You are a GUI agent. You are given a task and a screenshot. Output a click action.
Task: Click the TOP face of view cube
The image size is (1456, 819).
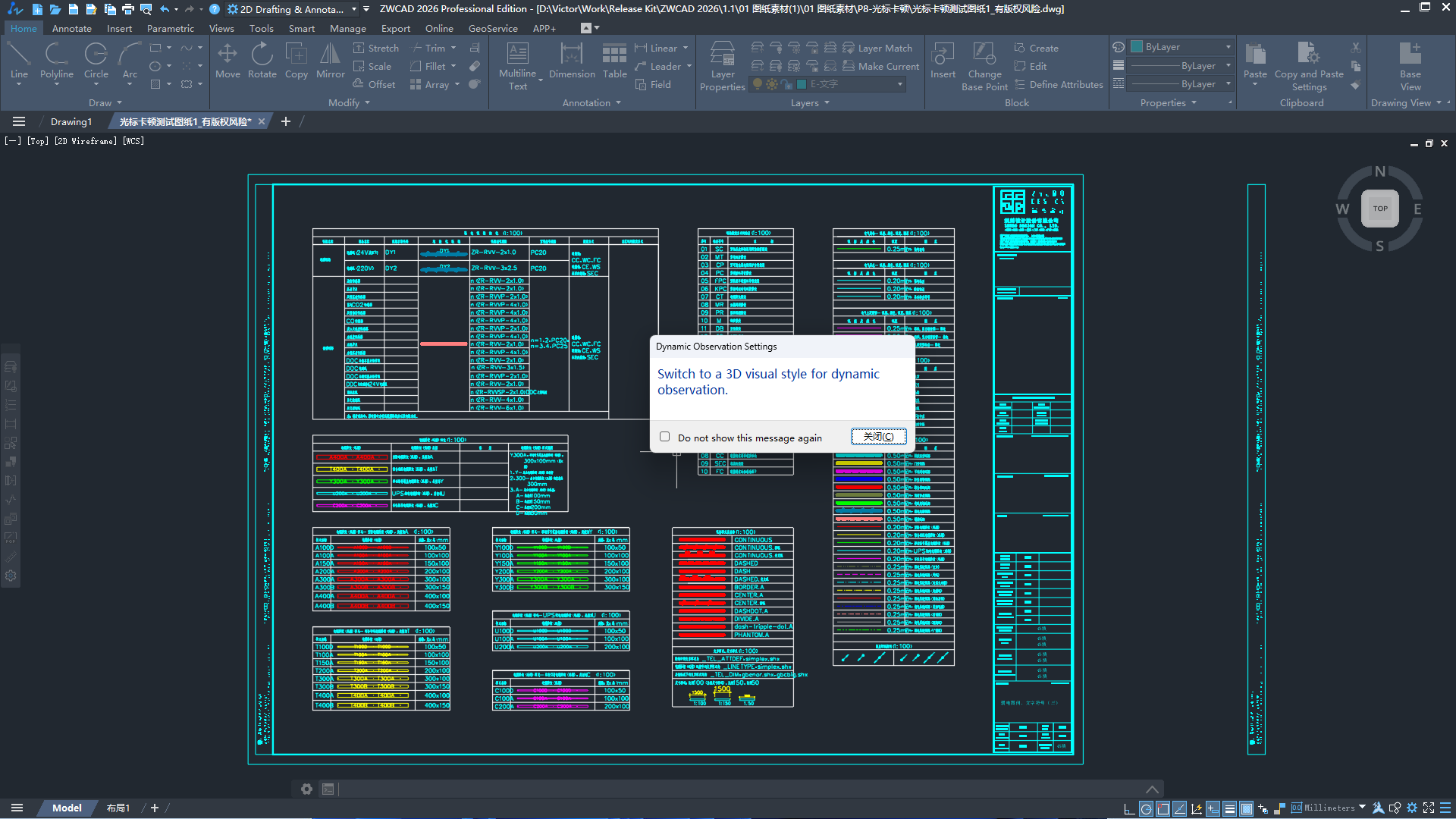click(1379, 209)
